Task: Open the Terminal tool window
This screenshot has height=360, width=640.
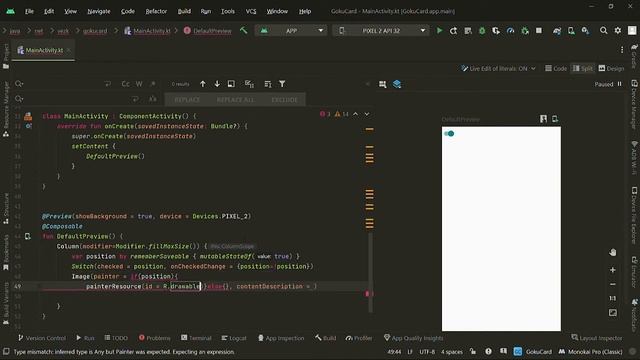Action: pyautogui.click(x=196, y=338)
